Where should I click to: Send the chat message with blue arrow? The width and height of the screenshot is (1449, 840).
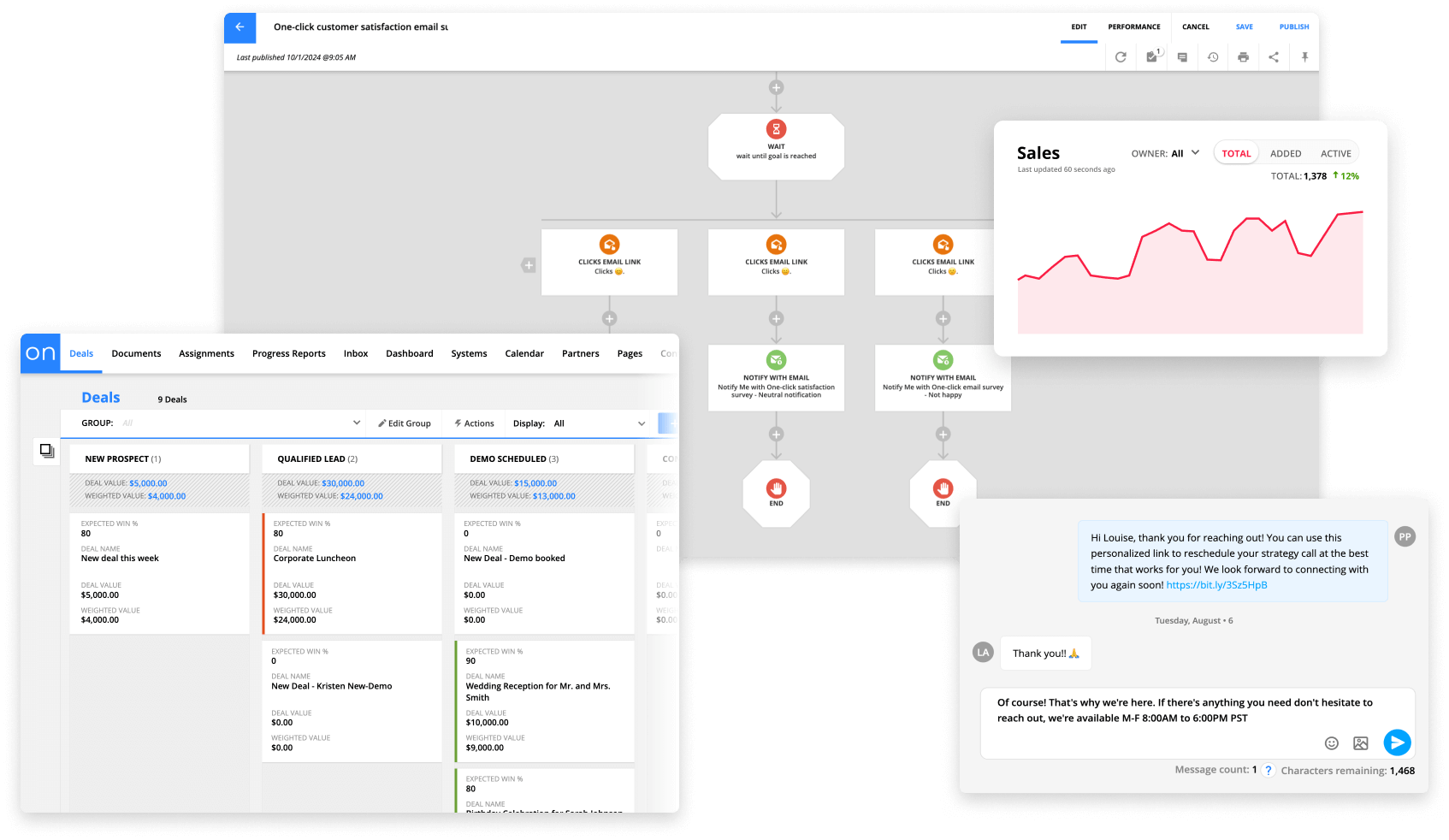(1397, 742)
